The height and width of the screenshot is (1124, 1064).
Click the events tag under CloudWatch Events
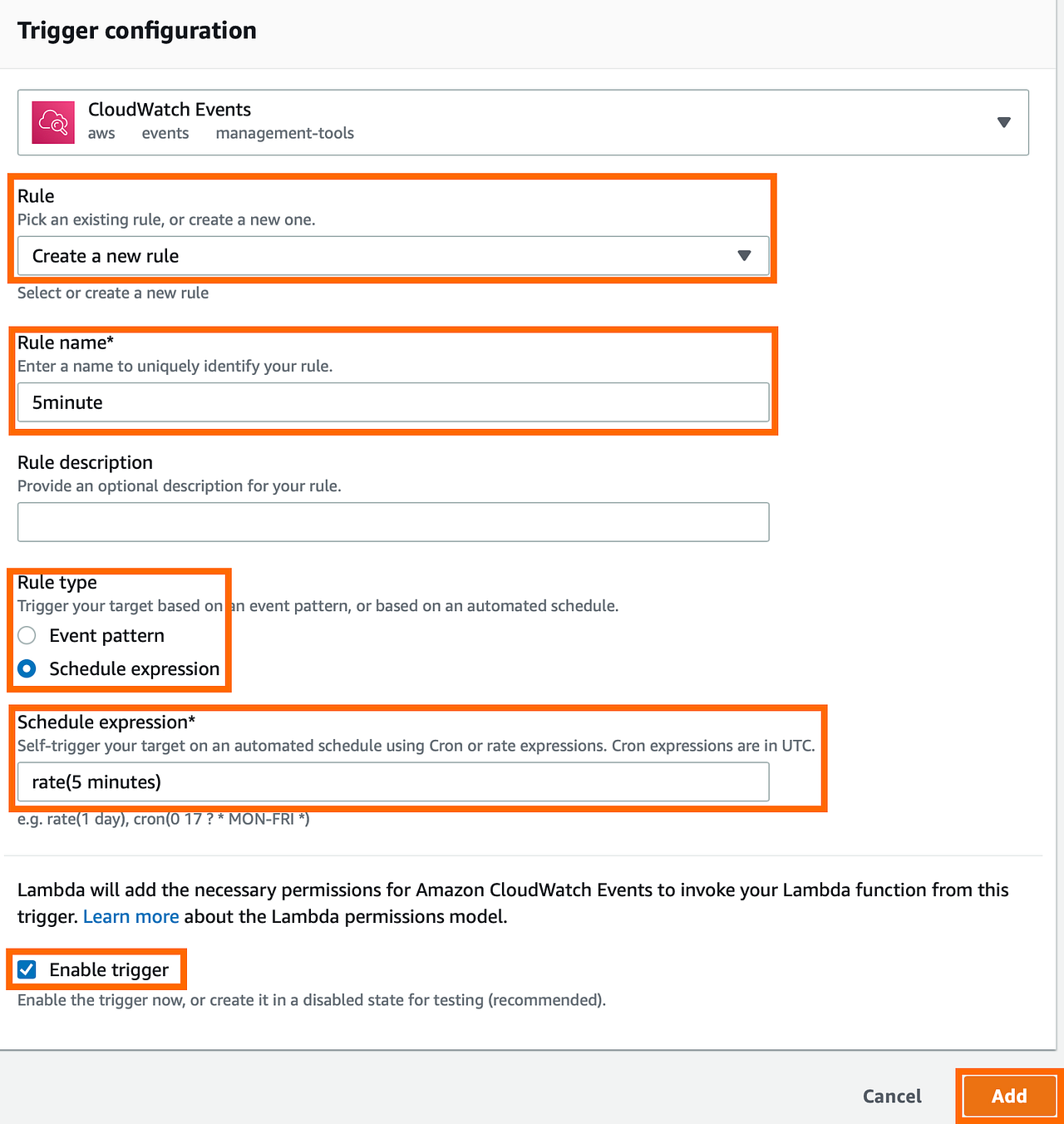[165, 133]
